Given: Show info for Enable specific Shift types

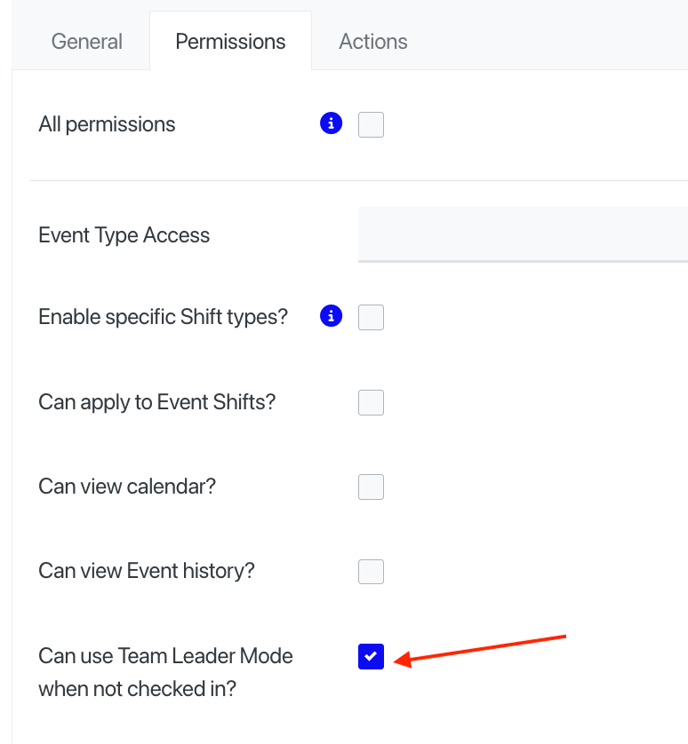Looking at the screenshot, I should (331, 316).
